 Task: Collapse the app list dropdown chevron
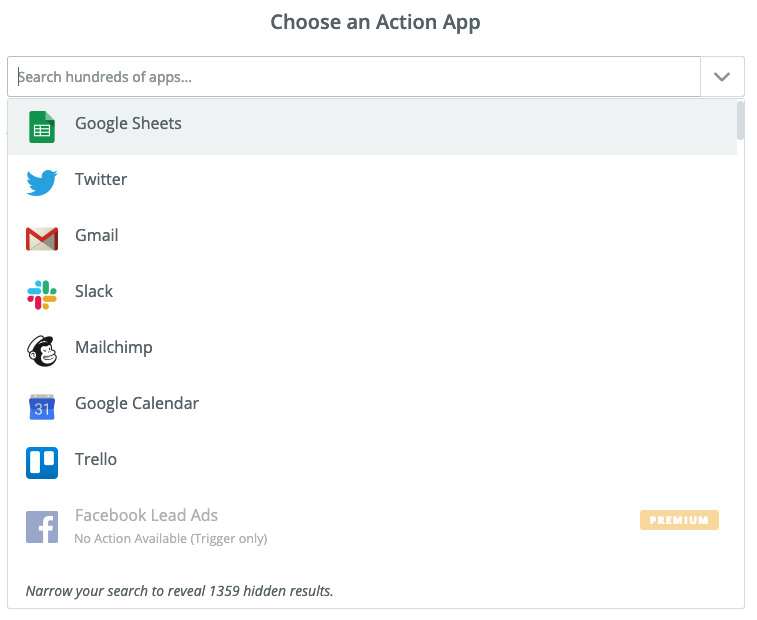coord(722,77)
